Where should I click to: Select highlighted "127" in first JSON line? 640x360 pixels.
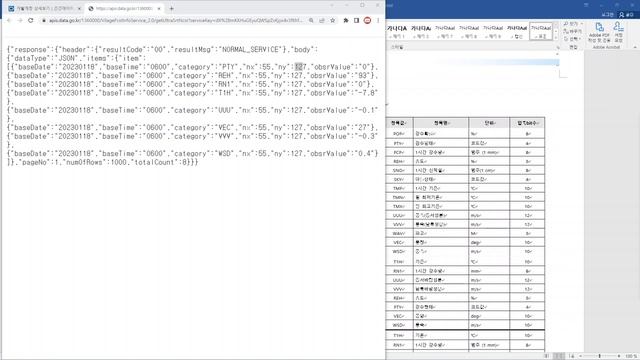(300, 67)
